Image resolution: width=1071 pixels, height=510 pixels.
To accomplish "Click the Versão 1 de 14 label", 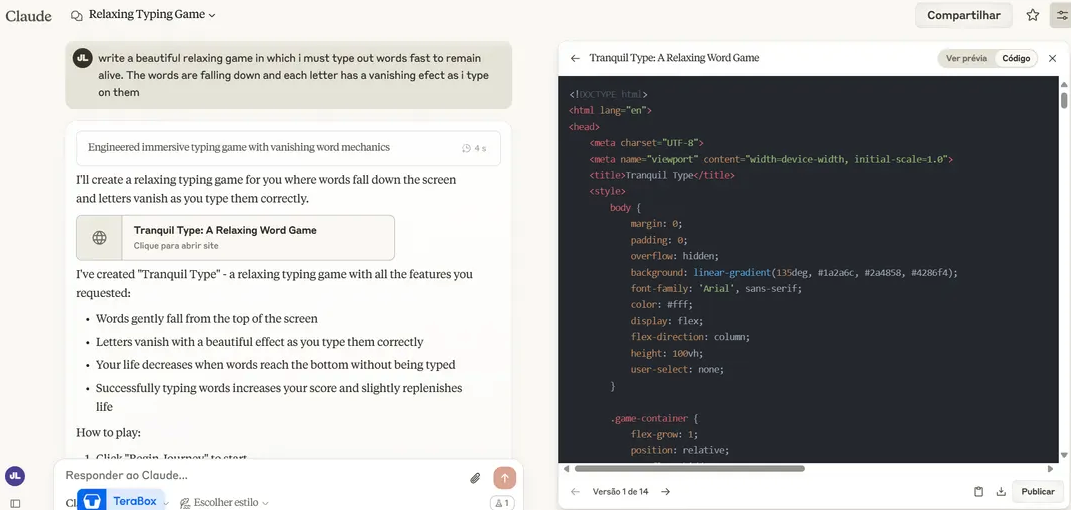I will (620, 492).
